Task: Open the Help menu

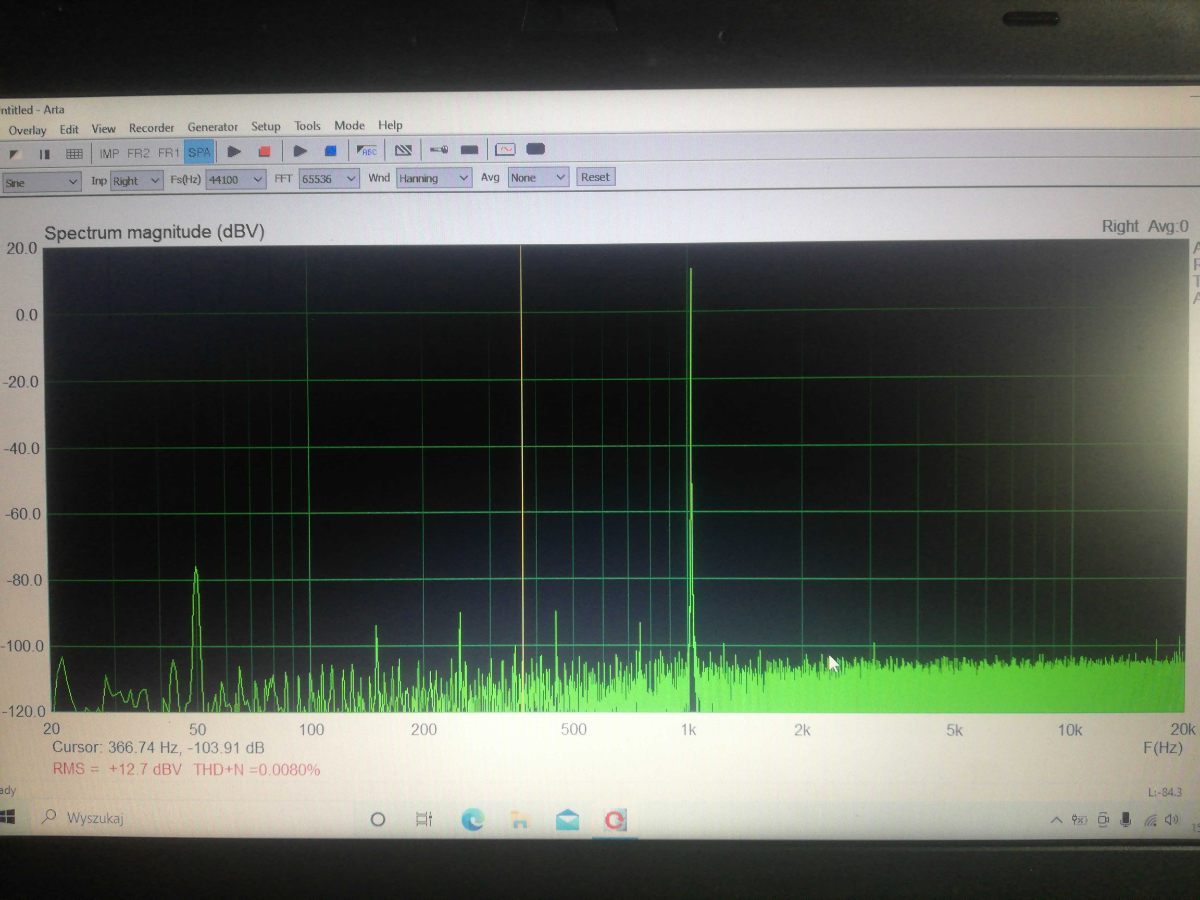Action: [390, 125]
